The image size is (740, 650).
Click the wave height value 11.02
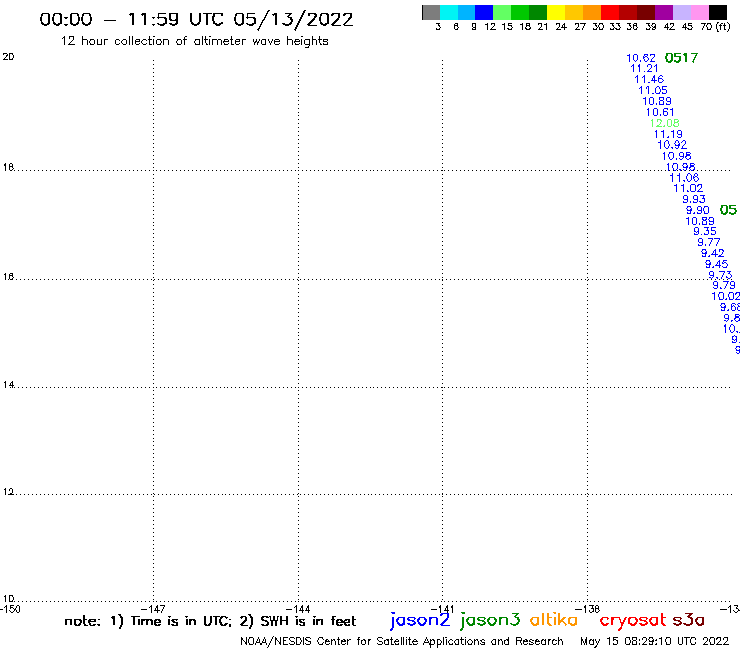point(688,188)
